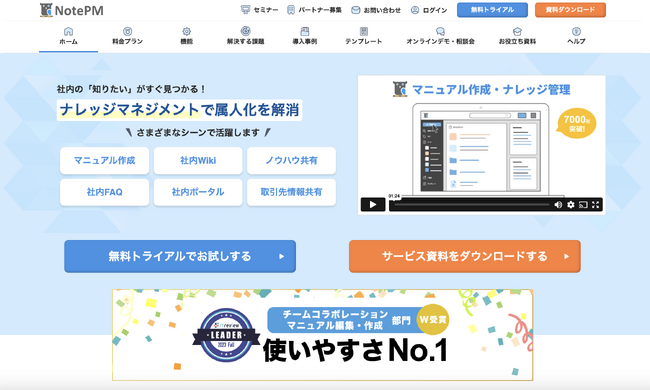Open the お問い合わせ link
This screenshot has width=650, height=390.
tap(376, 10)
